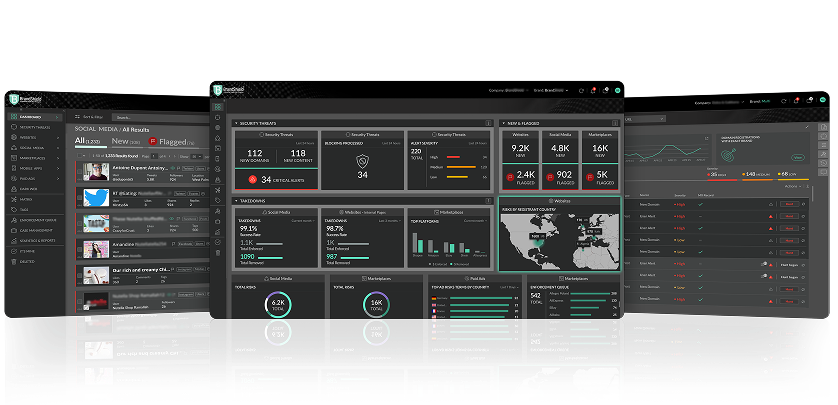Switch to Flagged results tab

[x=172, y=142]
